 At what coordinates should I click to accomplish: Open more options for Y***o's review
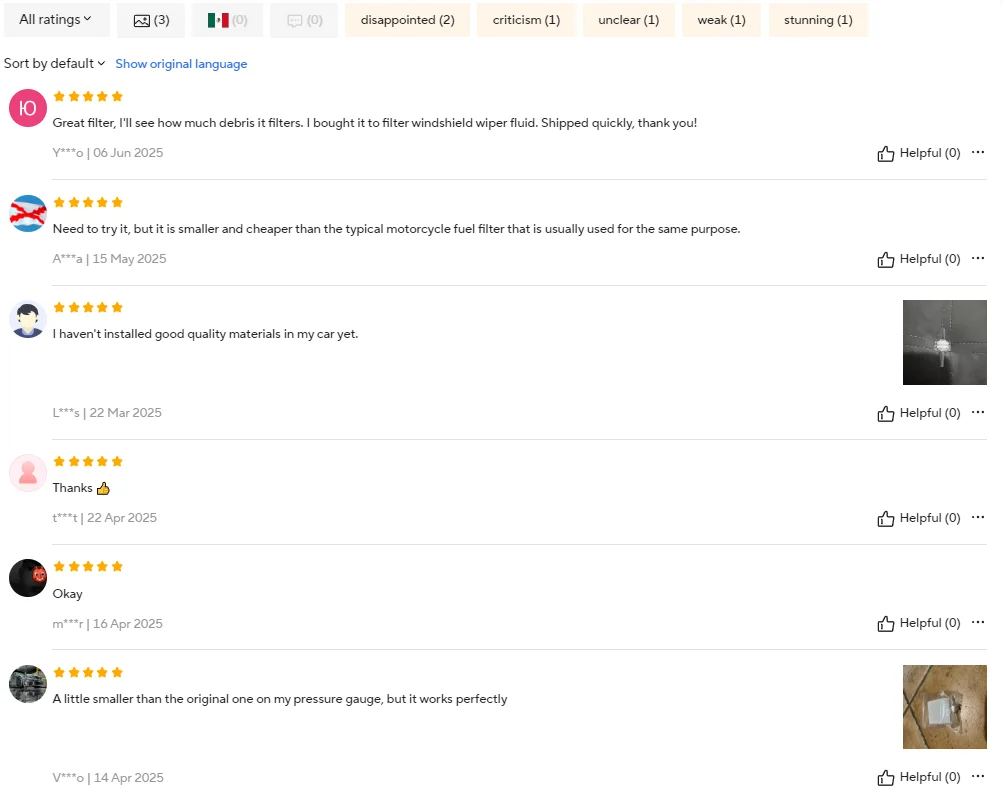978,152
